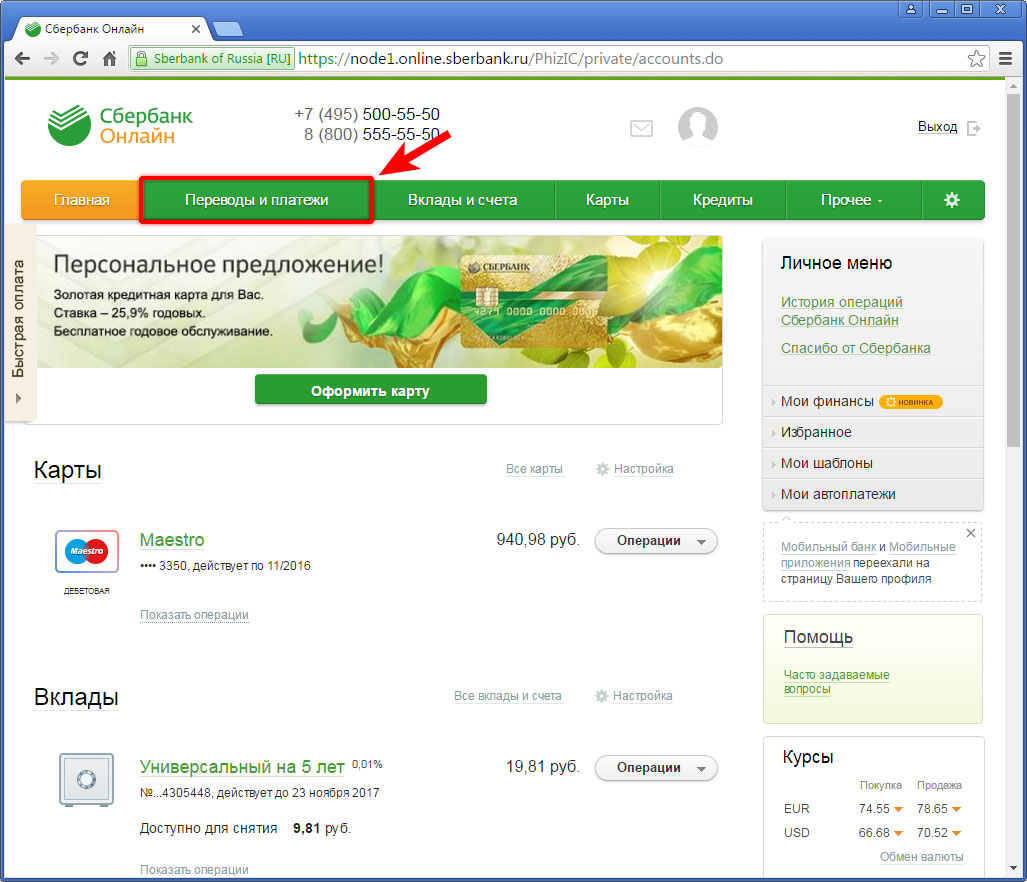Close the mobile bank notice
Viewport: 1027px width, 882px height.
pos(971,533)
